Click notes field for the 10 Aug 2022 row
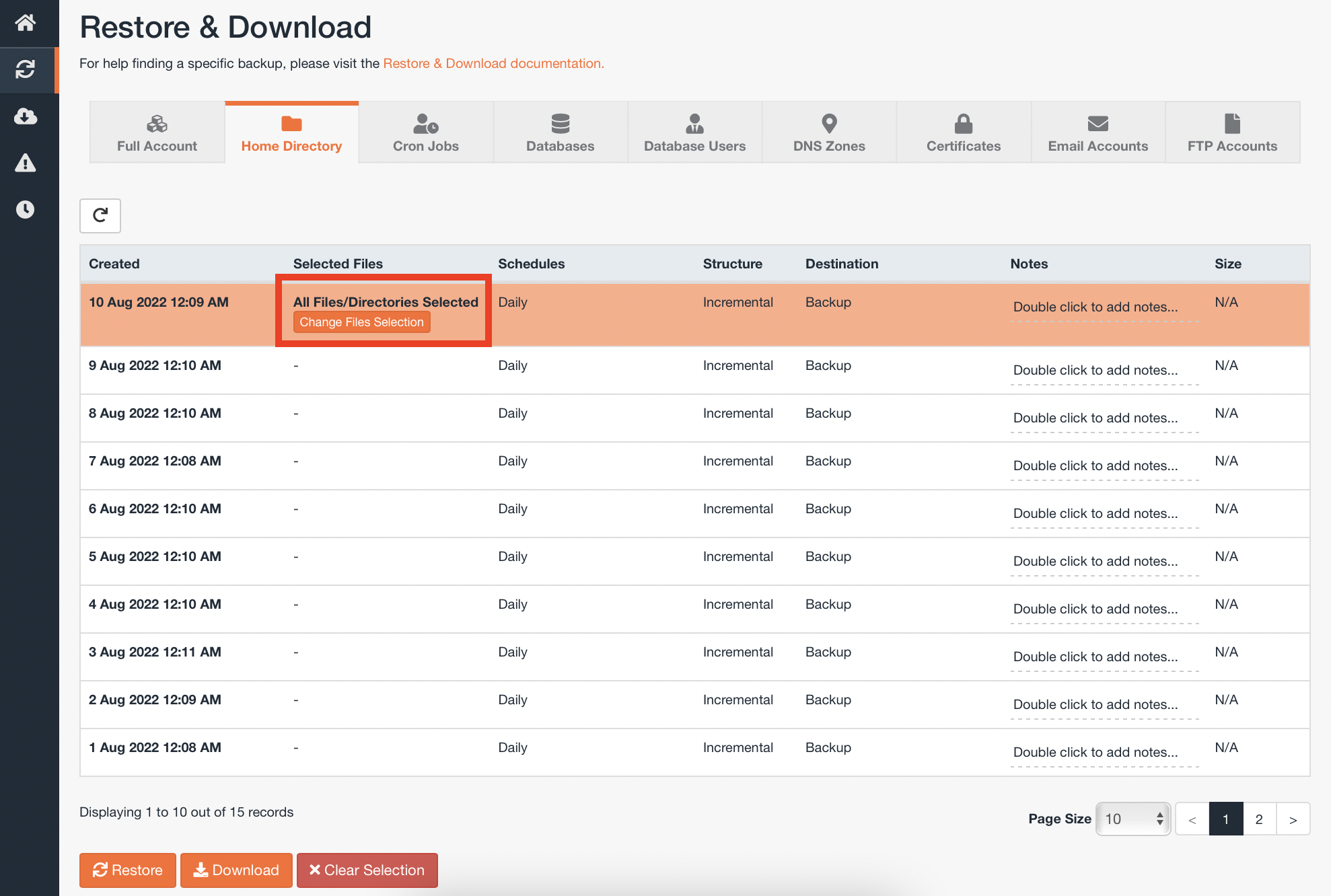The height and width of the screenshot is (896, 1331). pyautogui.click(x=1104, y=307)
